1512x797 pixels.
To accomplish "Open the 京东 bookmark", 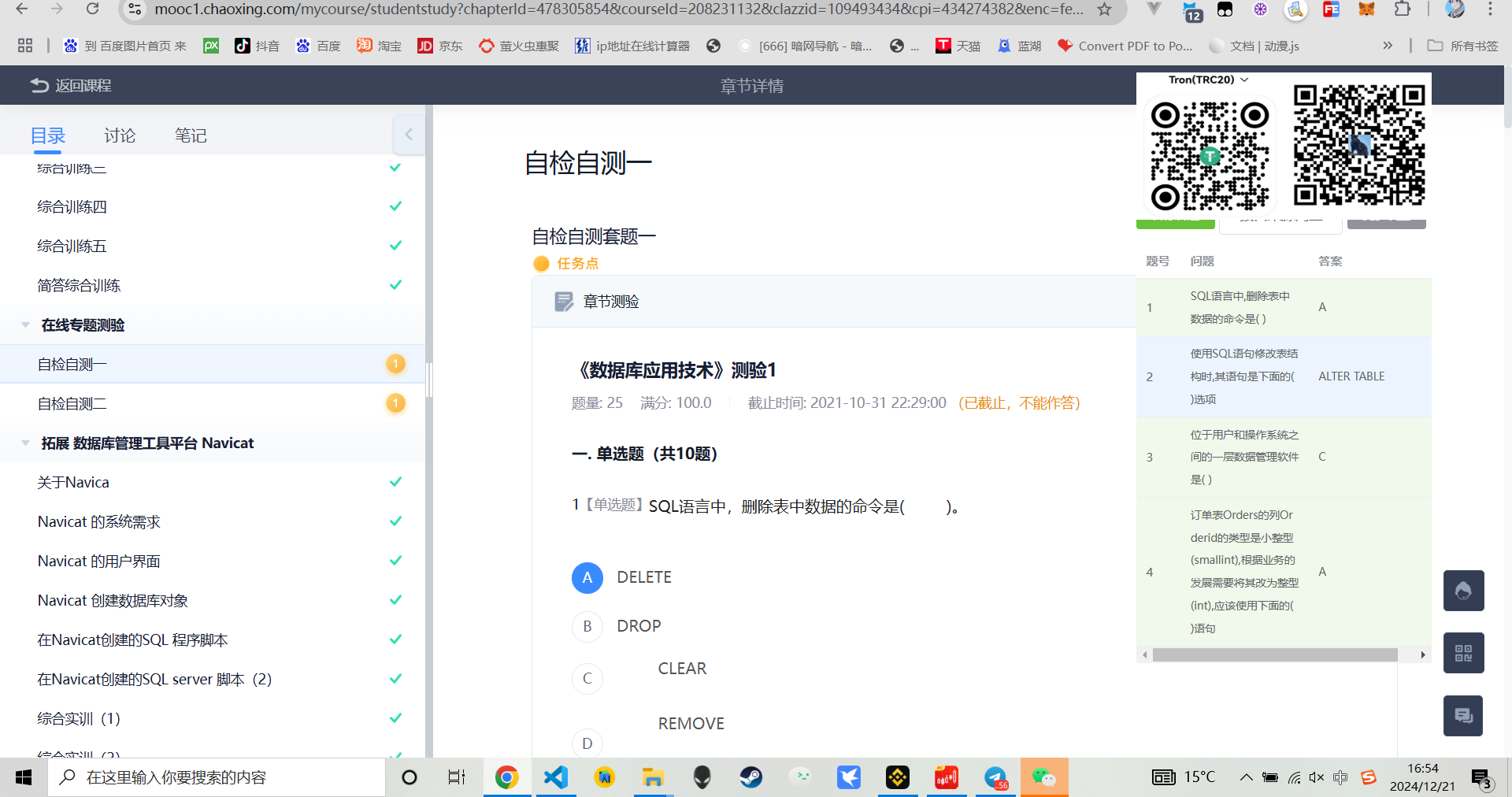I will click(440, 46).
